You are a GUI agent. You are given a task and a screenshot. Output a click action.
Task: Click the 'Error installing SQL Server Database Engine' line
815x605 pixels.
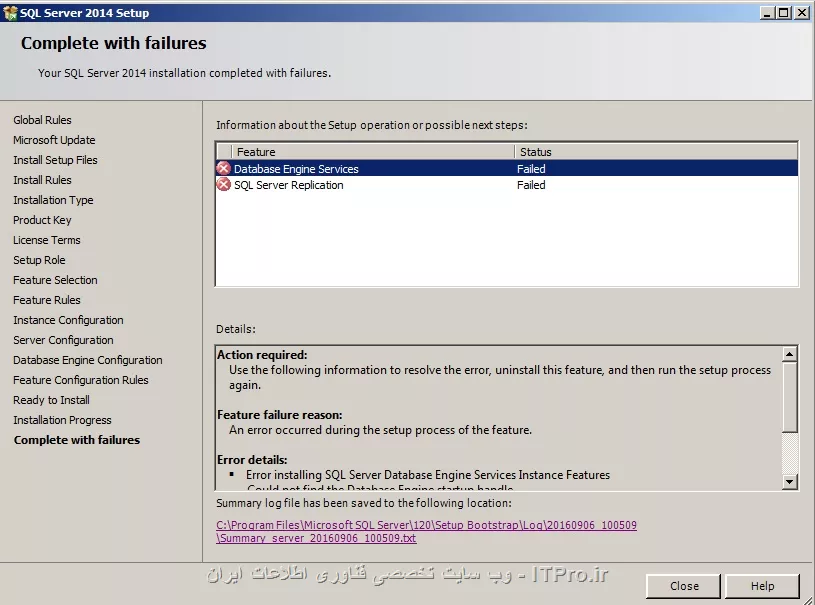click(x=428, y=475)
